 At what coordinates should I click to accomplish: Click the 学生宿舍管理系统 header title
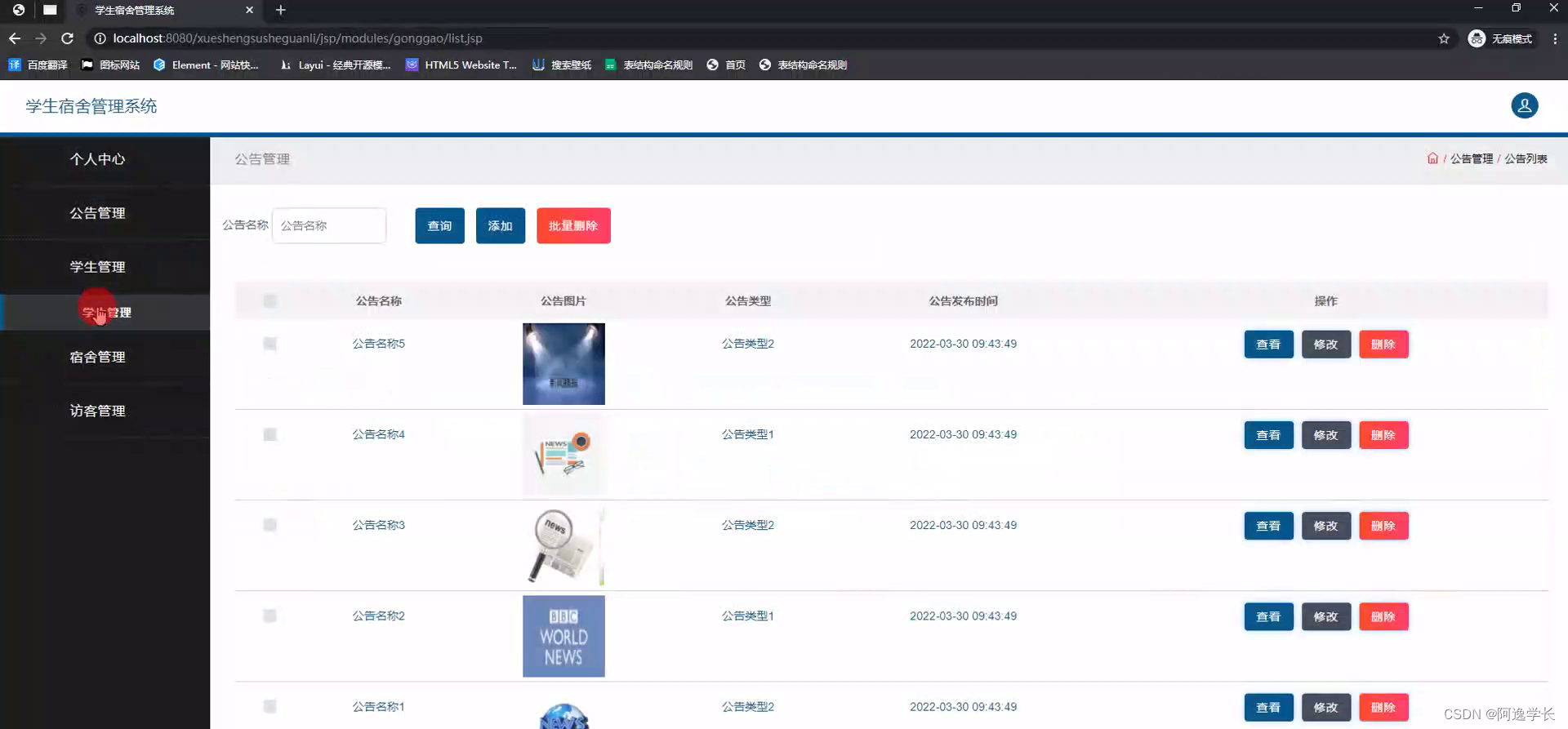pos(91,106)
